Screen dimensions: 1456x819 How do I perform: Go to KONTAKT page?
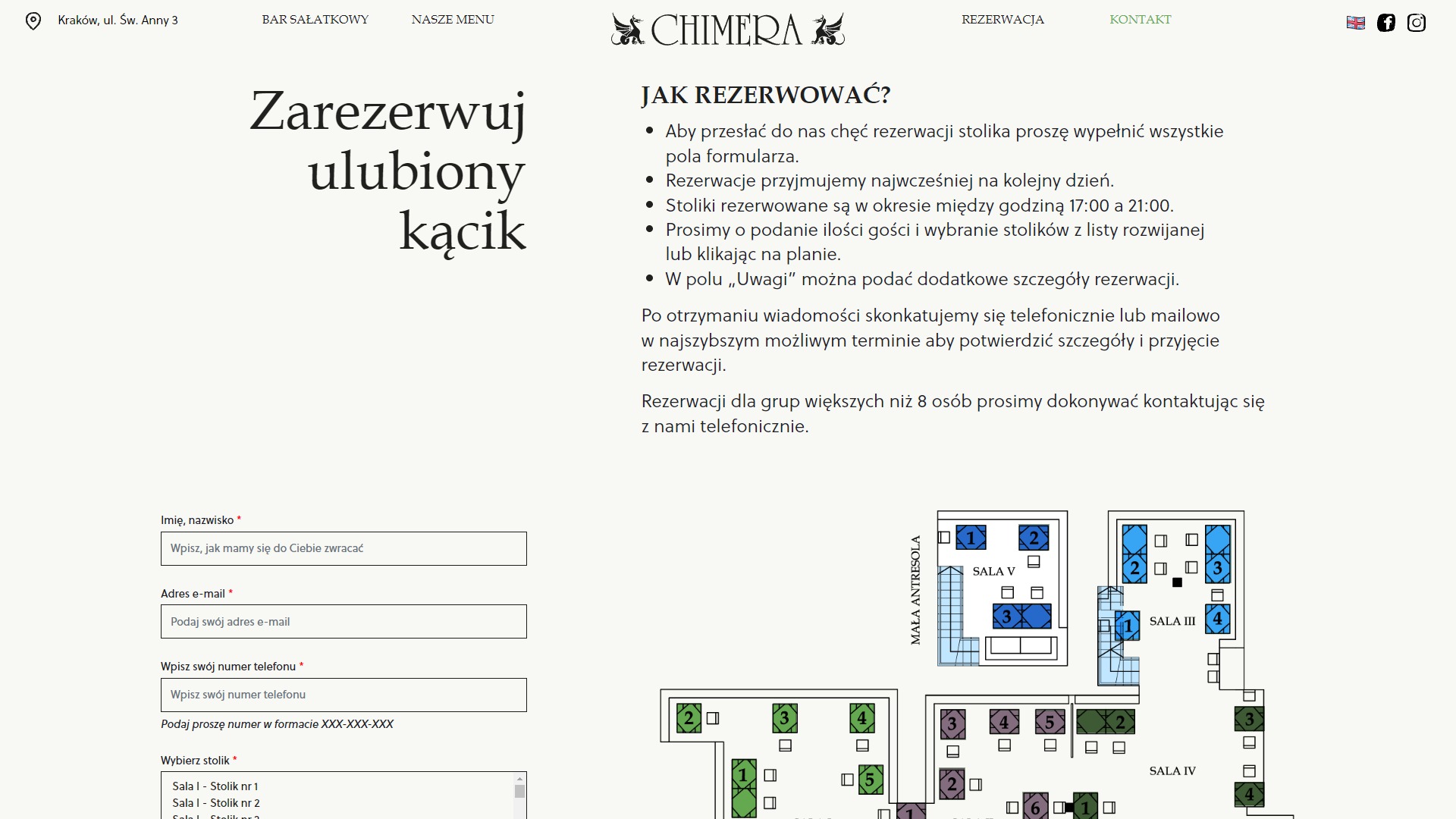point(1141,20)
